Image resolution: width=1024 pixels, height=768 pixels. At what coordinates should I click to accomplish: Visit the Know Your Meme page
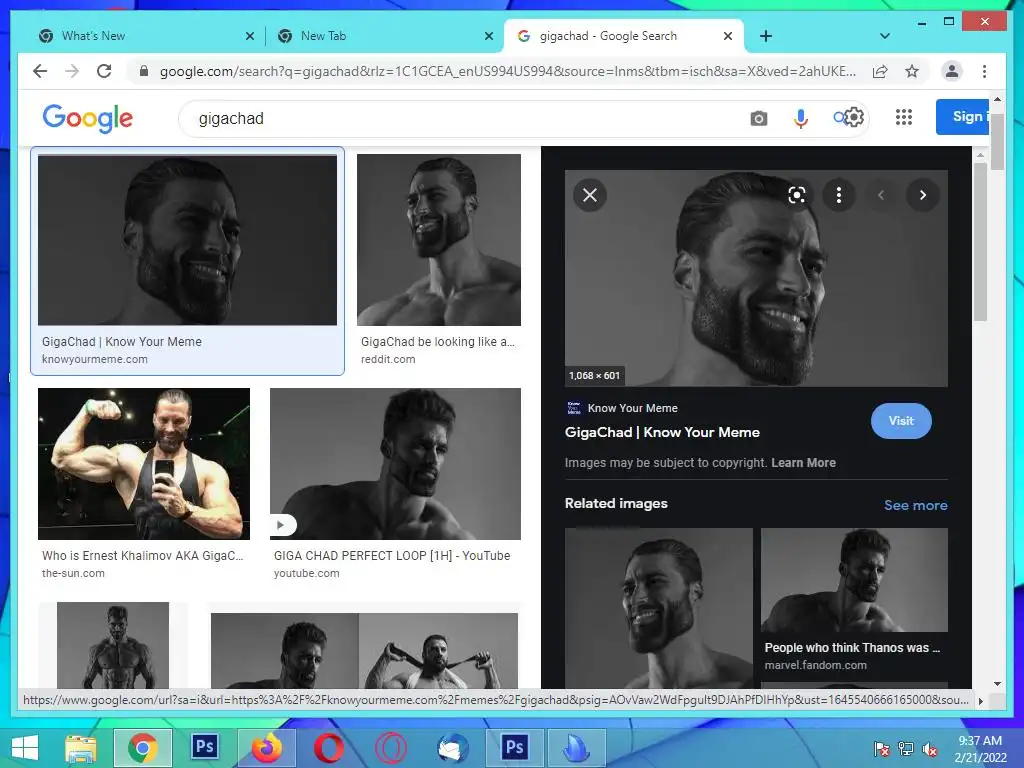(x=901, y=421)
